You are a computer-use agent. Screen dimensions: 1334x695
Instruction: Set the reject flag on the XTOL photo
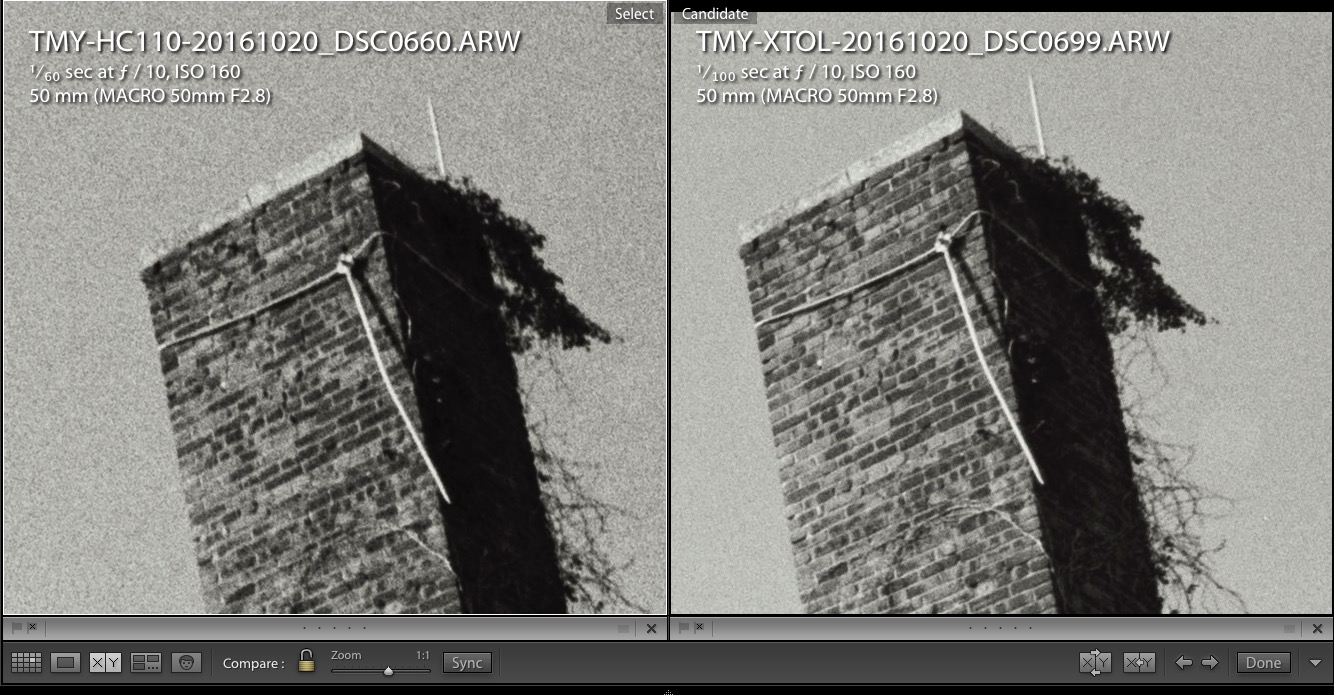coord(698,627)
